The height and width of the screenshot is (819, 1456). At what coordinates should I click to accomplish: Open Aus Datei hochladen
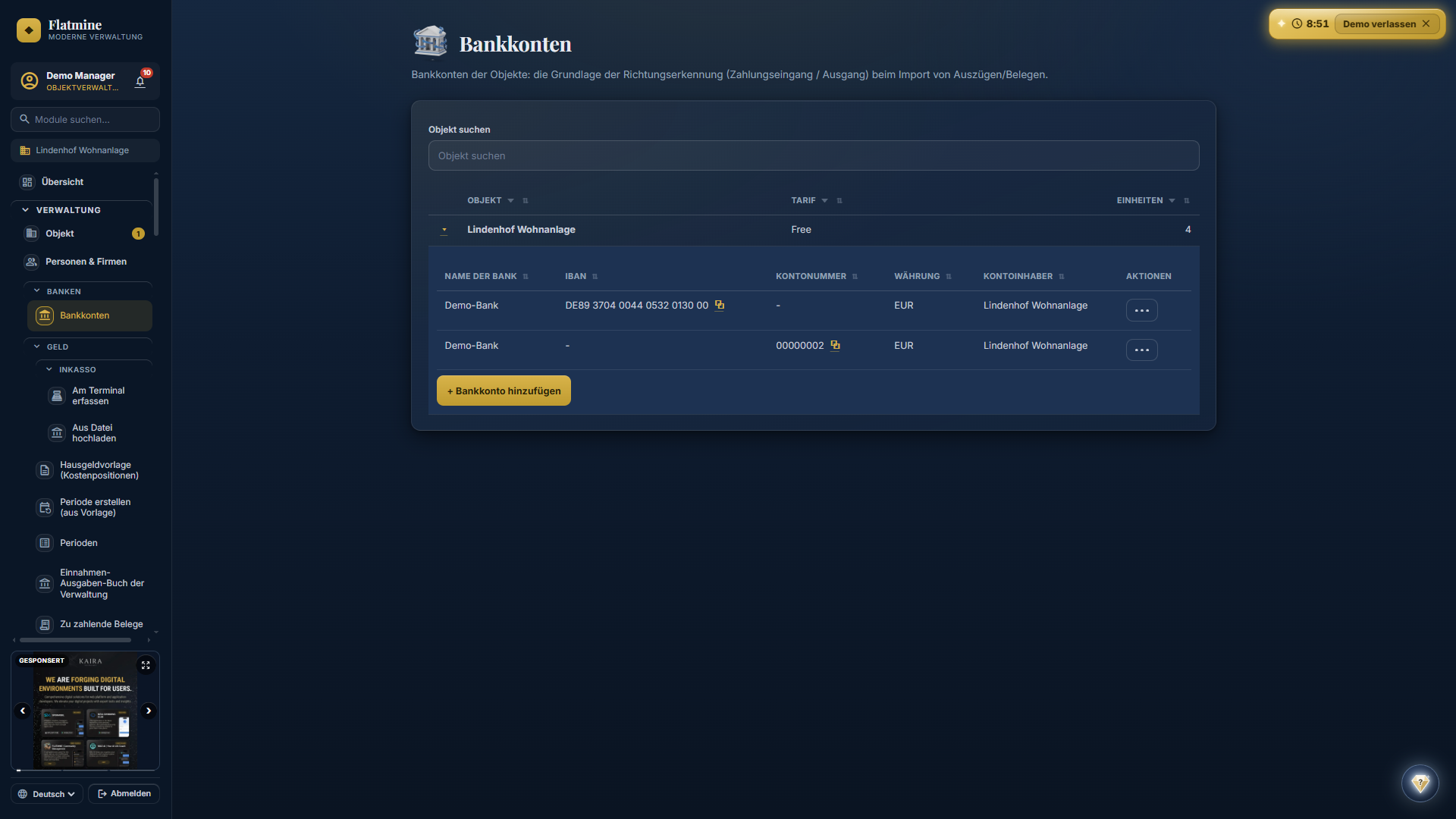(x=95, y=433)
